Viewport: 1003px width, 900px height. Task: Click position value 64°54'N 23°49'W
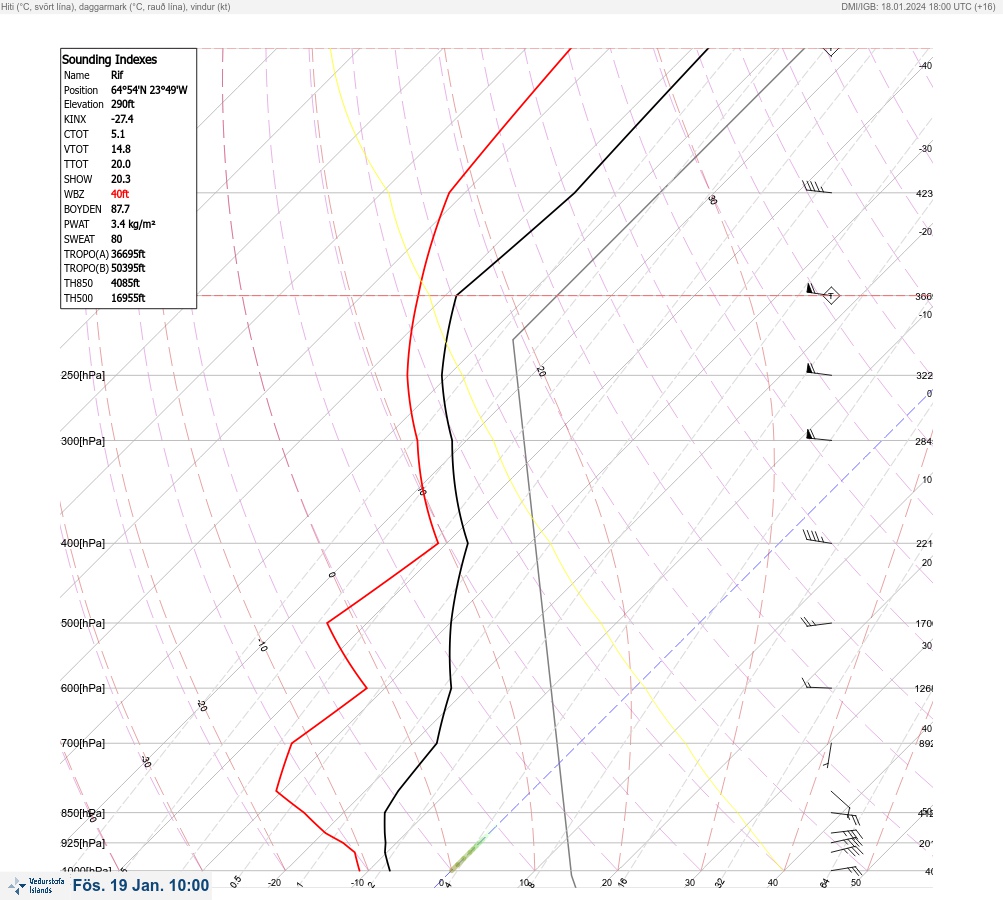[149, 90]
